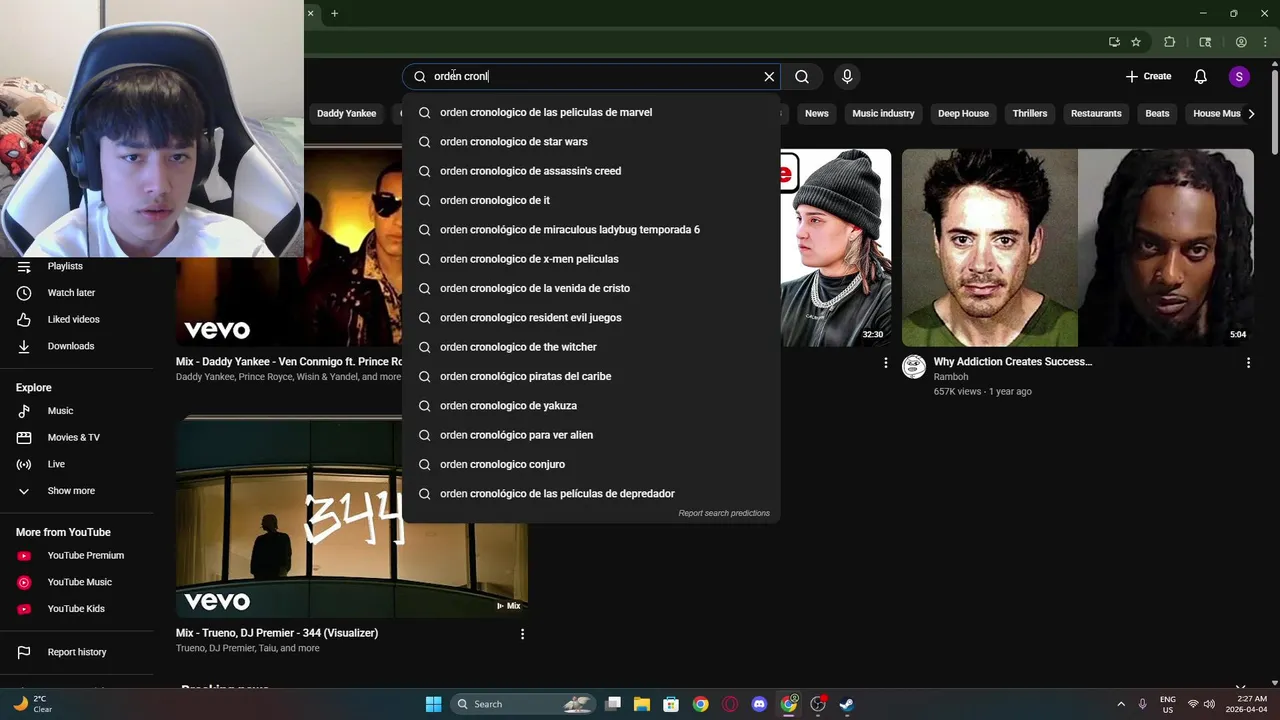Open Why Addiction Creates Success thumbnail
The height and width of the screenshot is (720, 1280).
tap(1077, 248)
